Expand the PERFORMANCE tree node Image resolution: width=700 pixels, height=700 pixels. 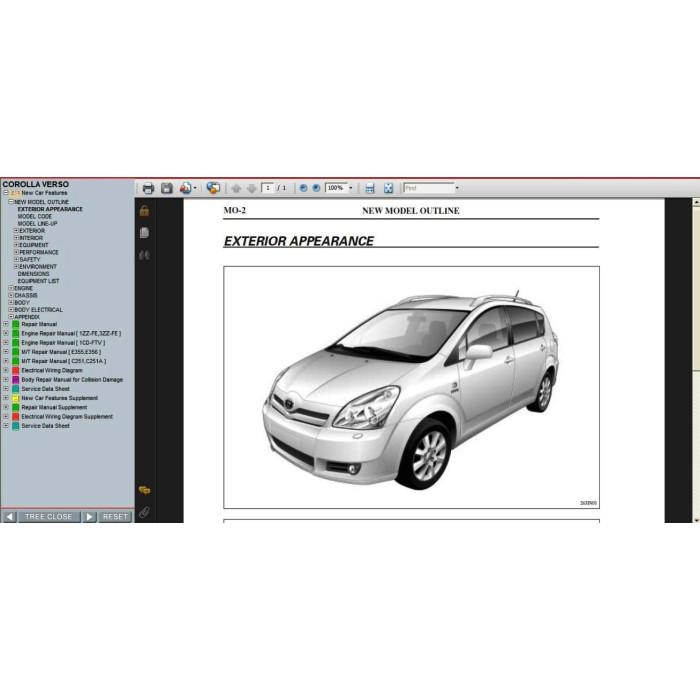tap(16, 252)
